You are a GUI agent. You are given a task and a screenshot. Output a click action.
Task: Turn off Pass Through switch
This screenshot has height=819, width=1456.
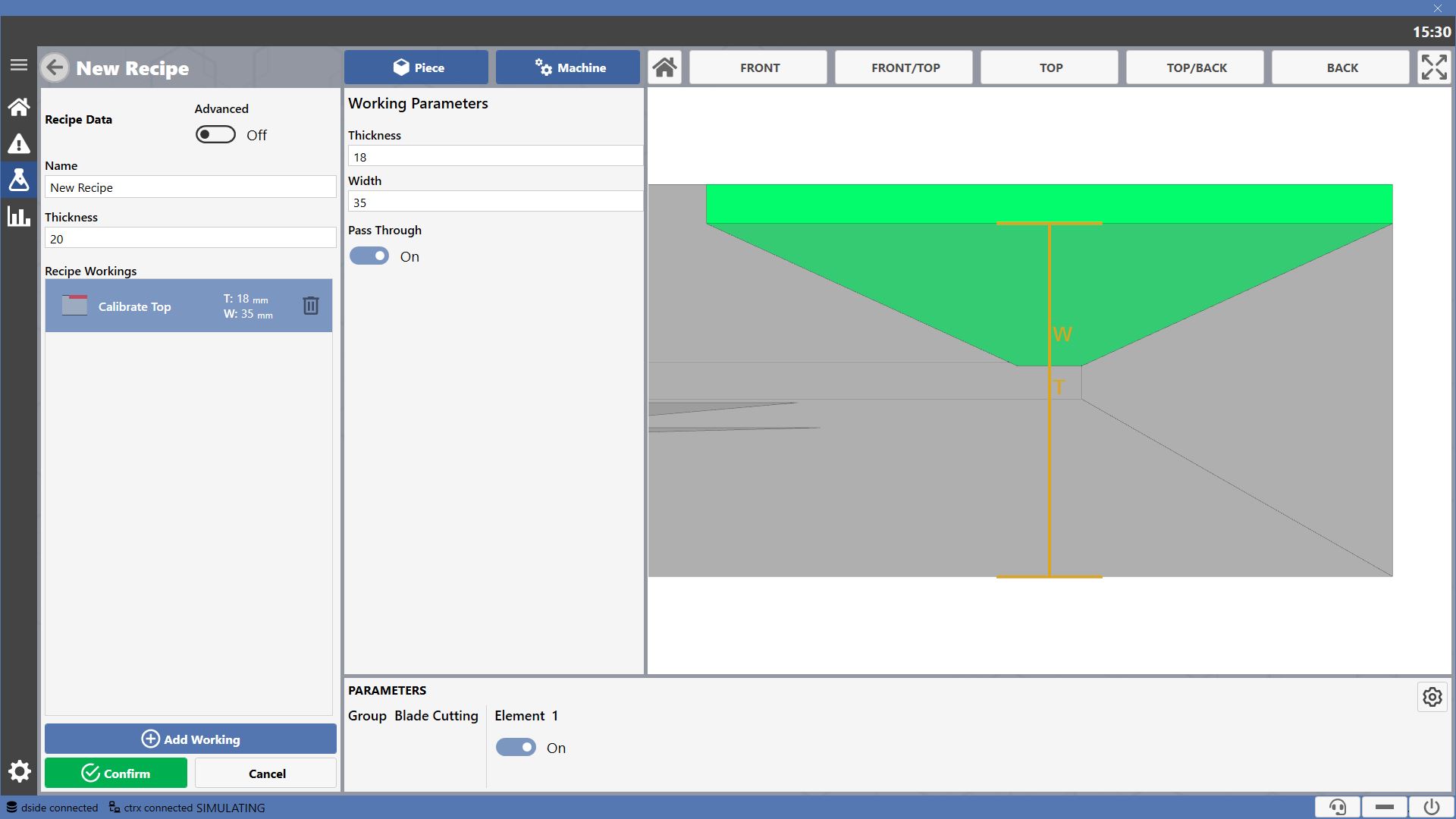tap(369, 256)
